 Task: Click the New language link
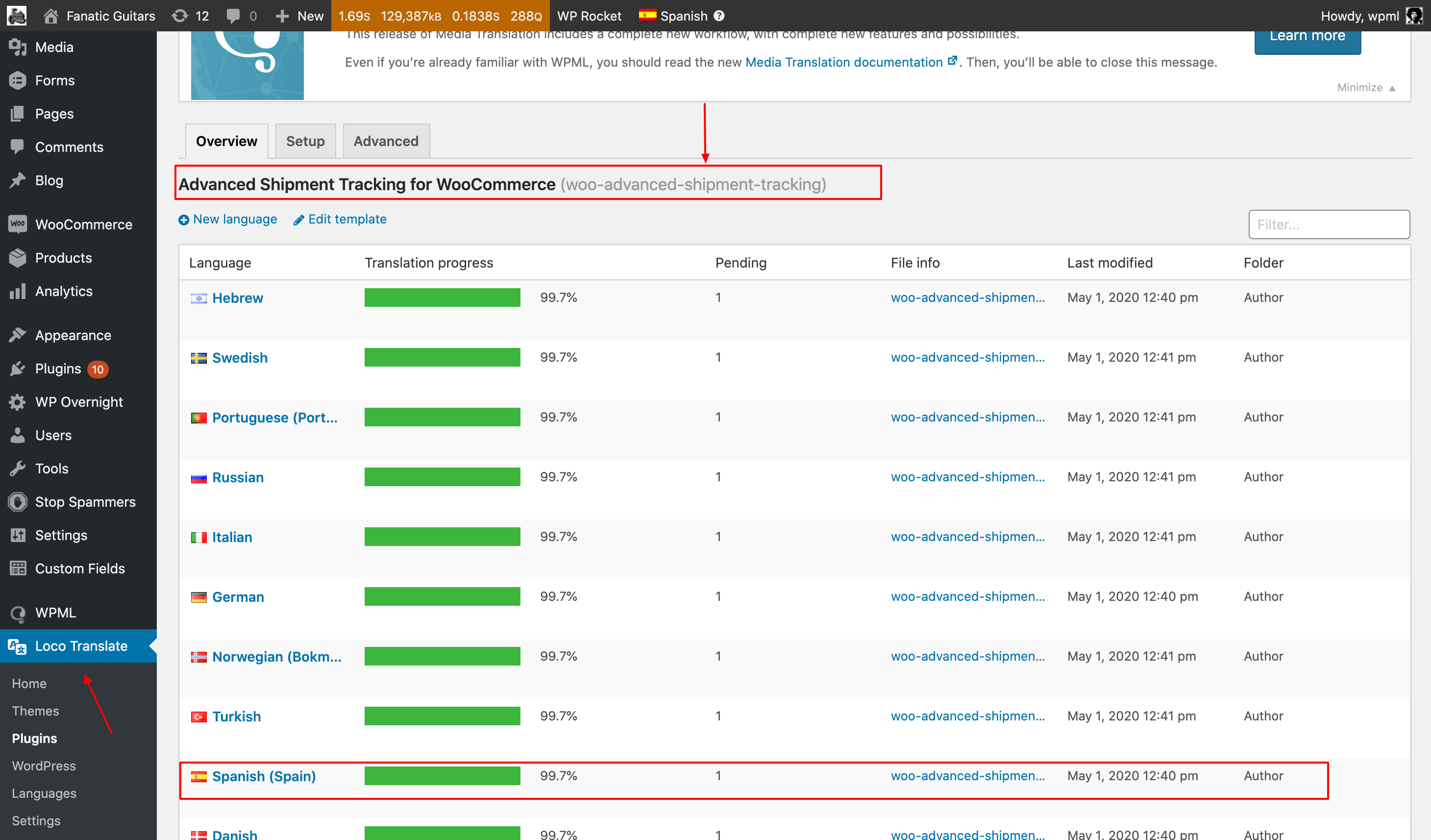228,219
